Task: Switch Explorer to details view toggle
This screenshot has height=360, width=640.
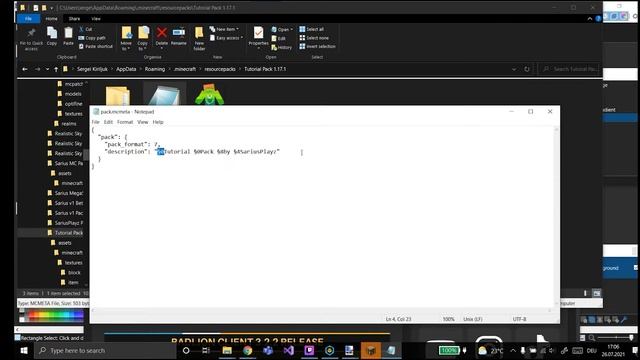Action: coord(585,293)
